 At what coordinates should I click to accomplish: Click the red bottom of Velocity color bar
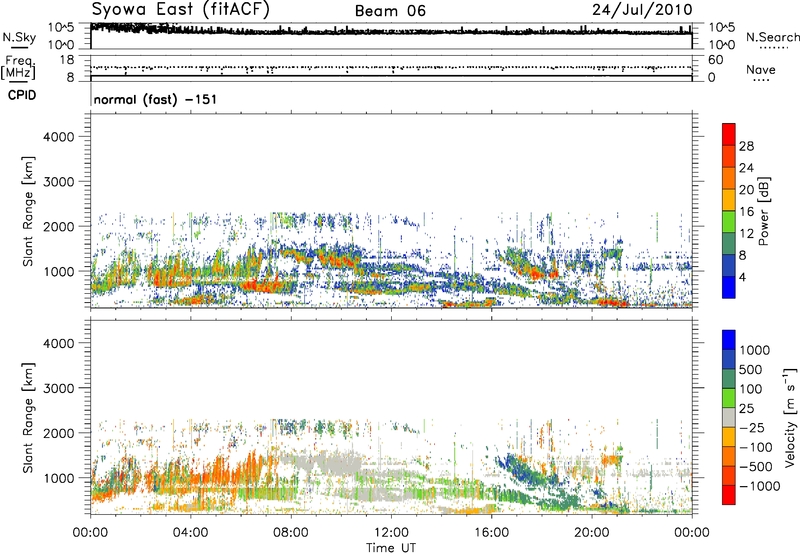pyautogui.click(x=729, y=495)
